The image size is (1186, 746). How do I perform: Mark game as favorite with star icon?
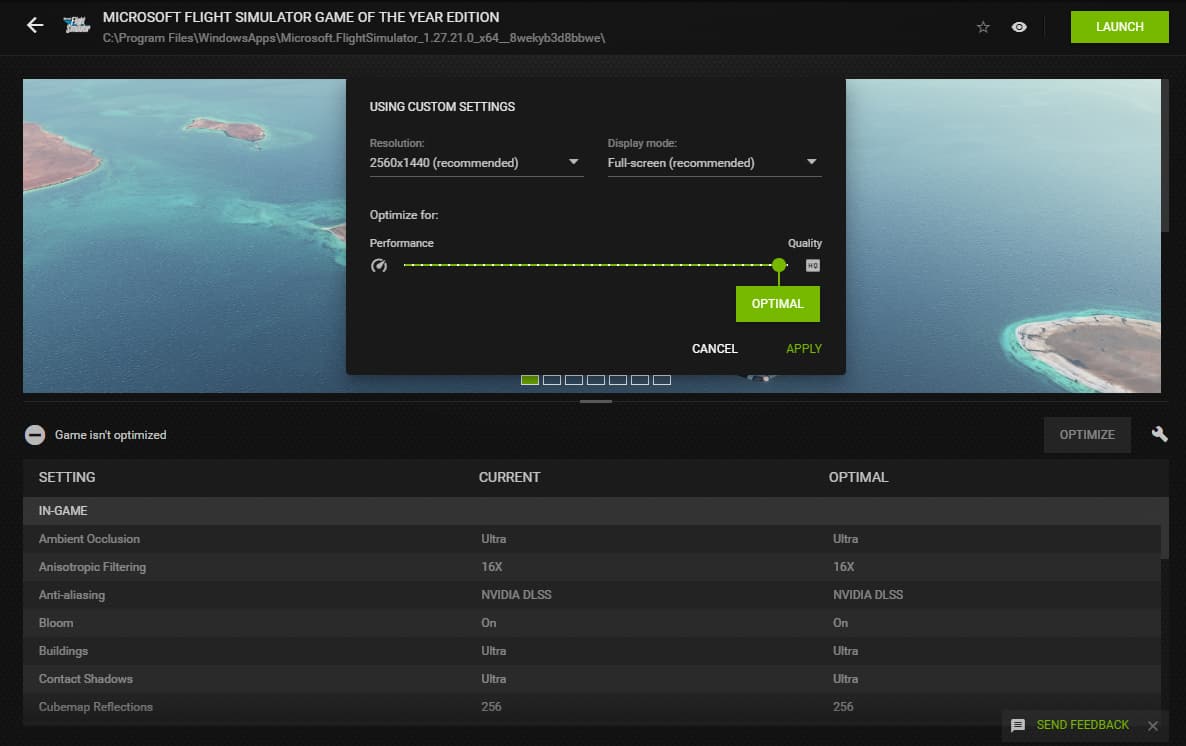(x=983, y=27)
